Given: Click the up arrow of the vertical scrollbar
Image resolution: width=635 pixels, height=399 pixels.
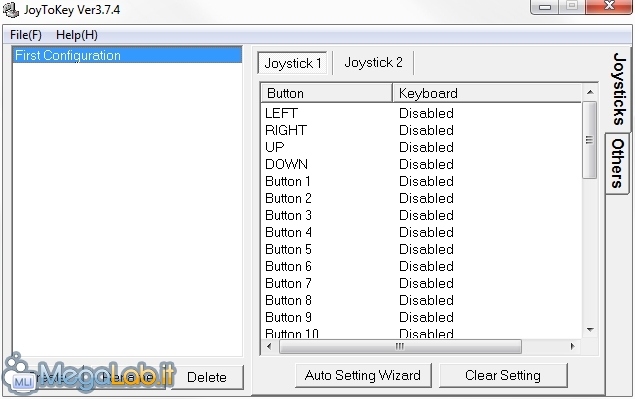Looking at the screenshot, I should coord(590,92).
